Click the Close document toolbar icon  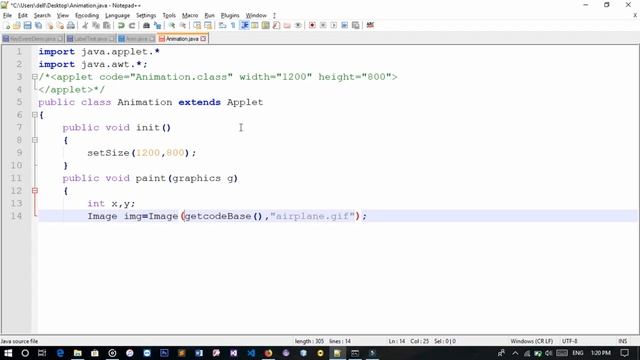point(49,25)
